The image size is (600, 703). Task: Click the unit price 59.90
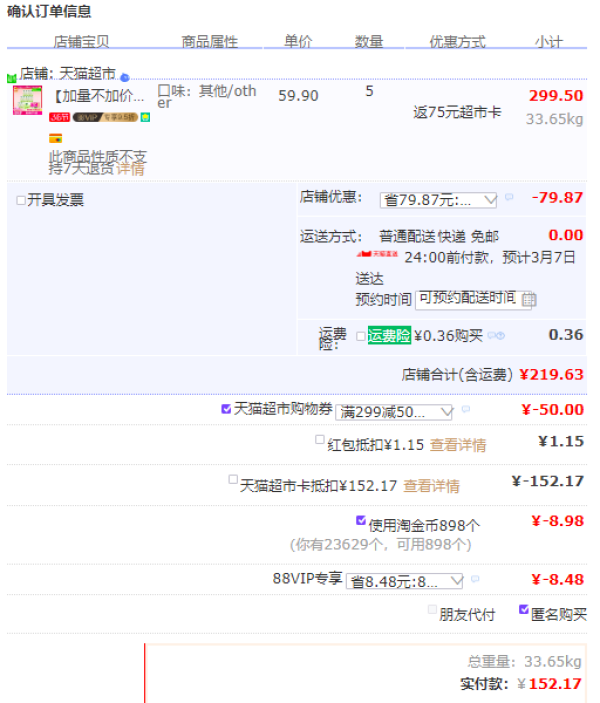pyautogui.click(x=298, y=95)
